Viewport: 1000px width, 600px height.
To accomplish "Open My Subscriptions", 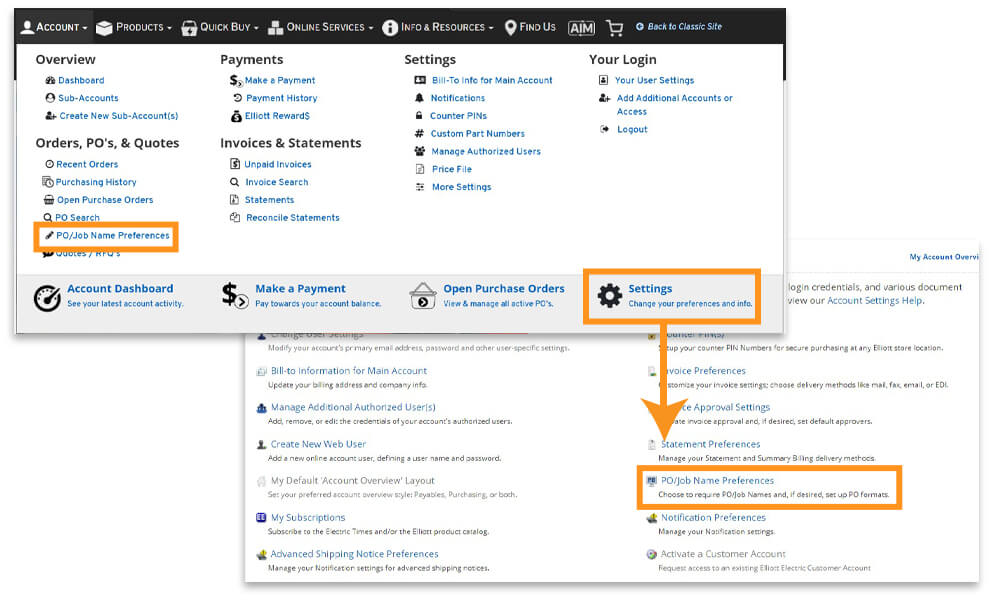I will click(308, 518).
